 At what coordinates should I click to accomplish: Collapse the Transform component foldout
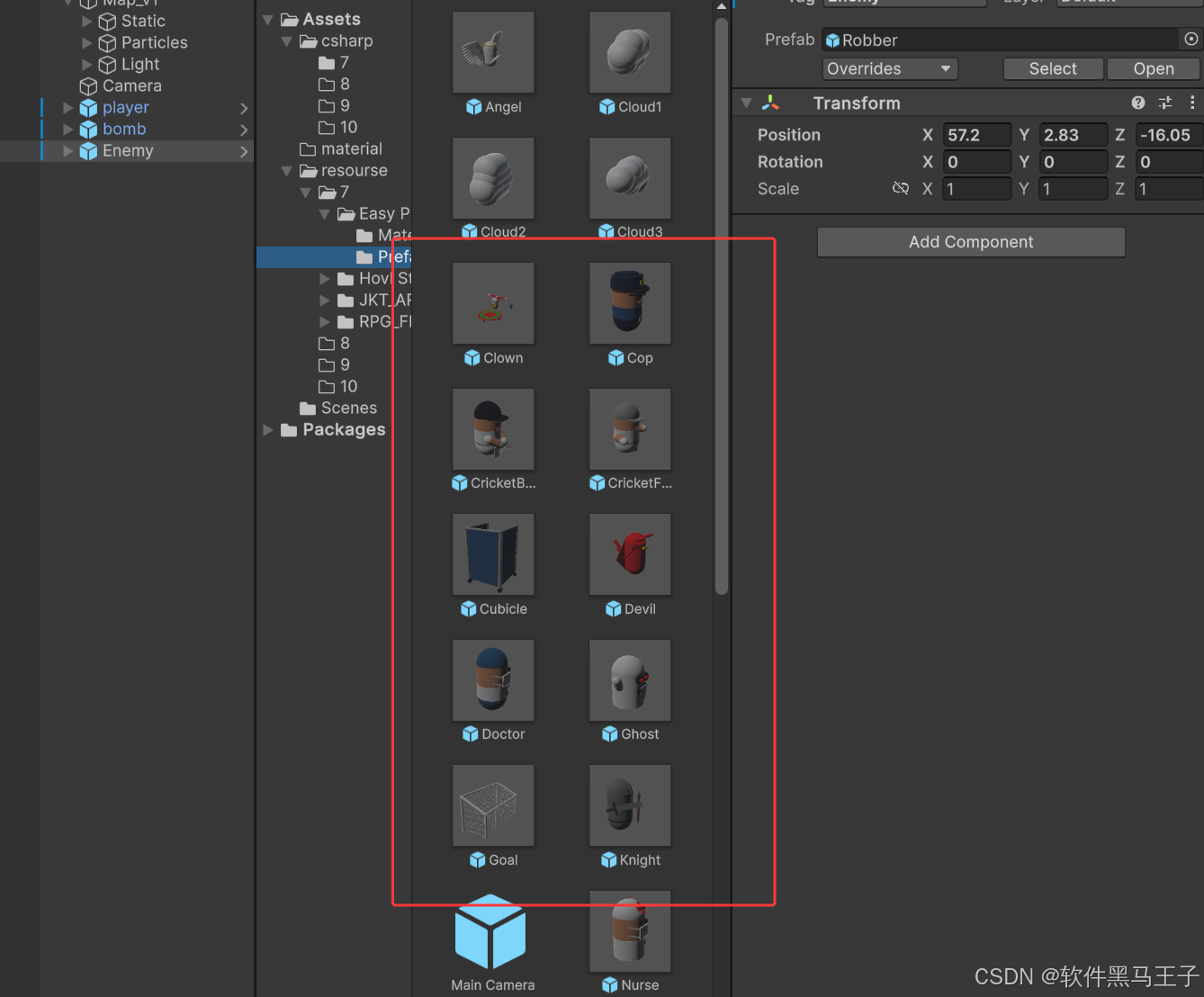[x=746, y=103]
